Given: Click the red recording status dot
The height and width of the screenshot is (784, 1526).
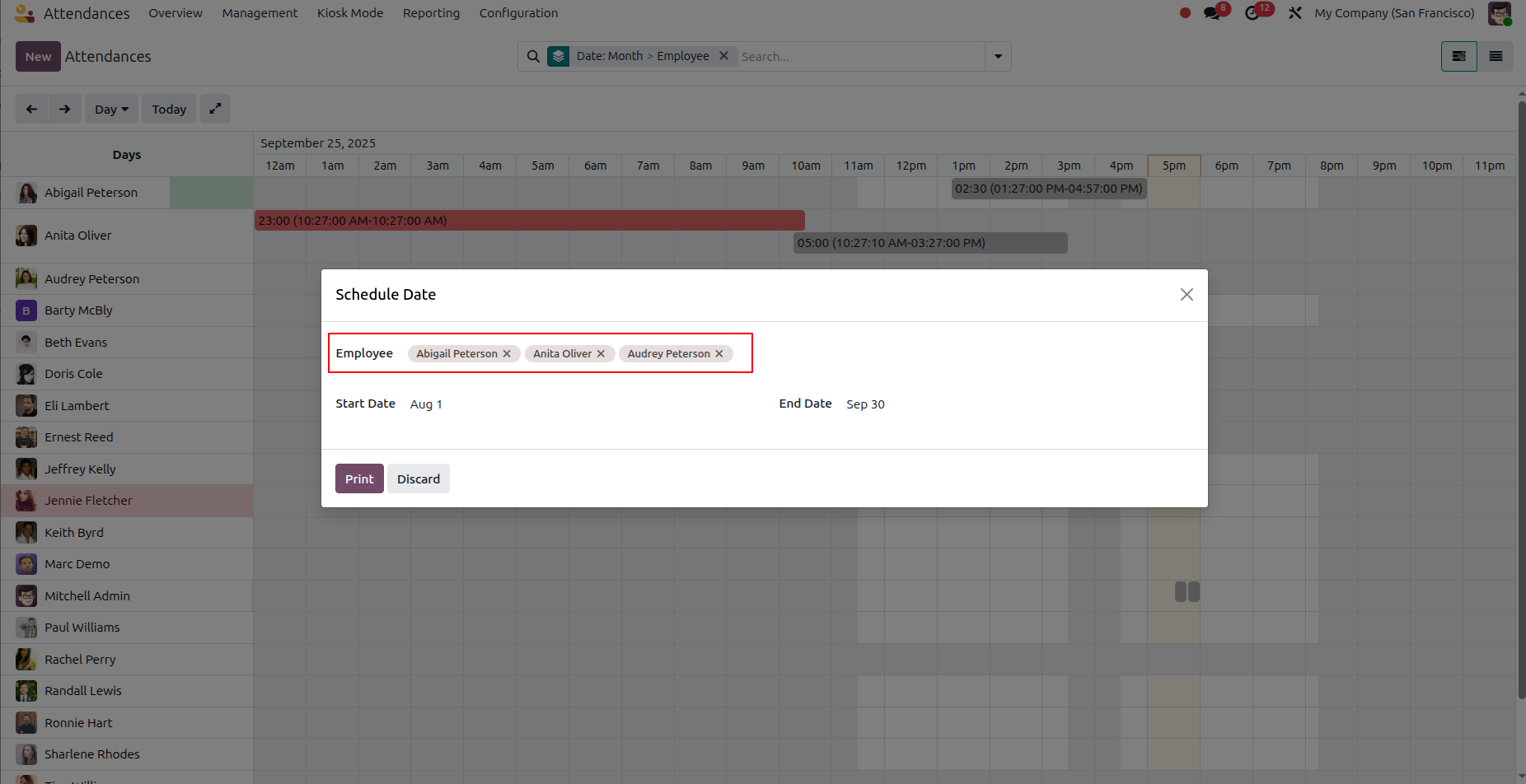Looking at the screenshot, I should coord(1185,13).
